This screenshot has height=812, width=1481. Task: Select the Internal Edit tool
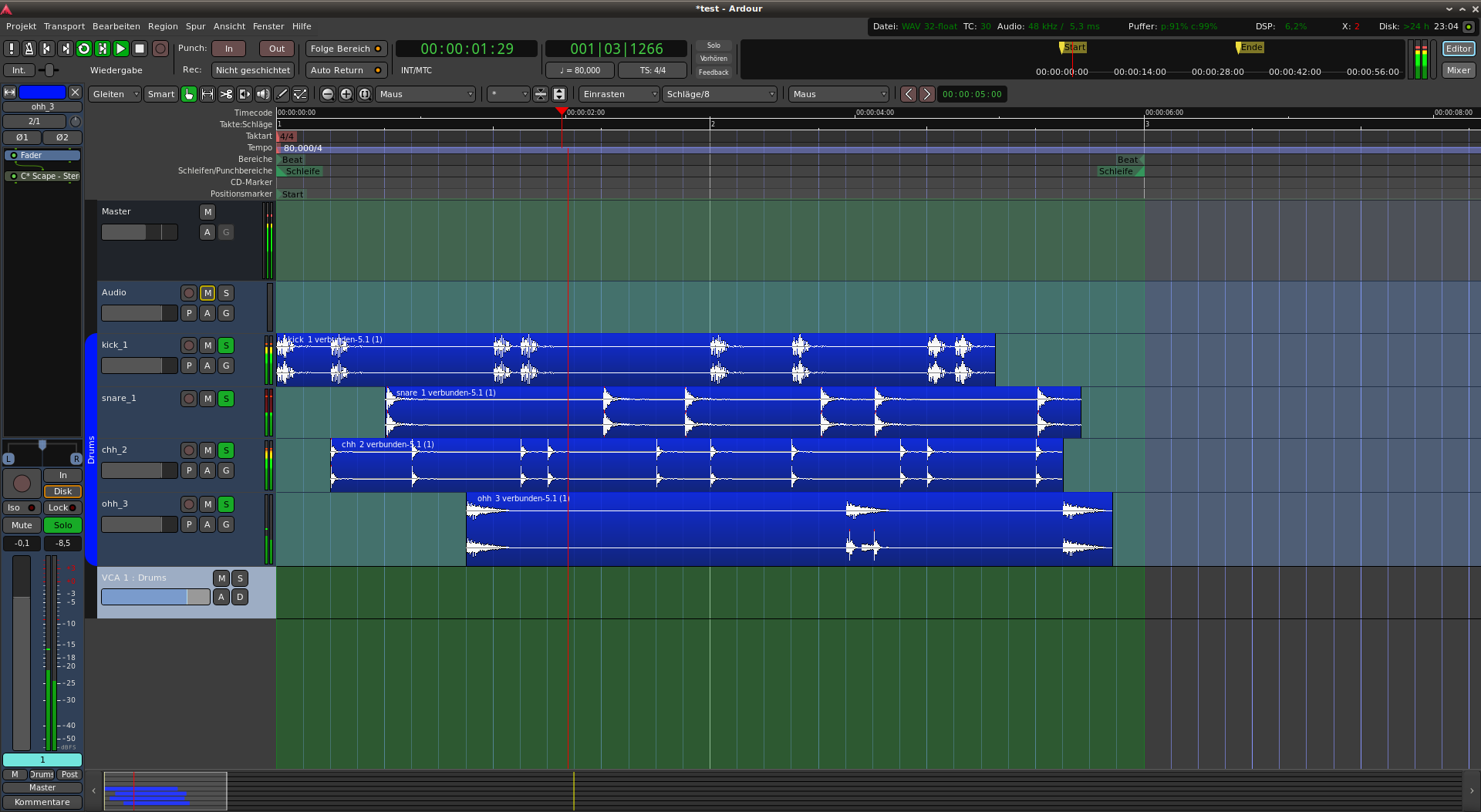coord(300,94)
